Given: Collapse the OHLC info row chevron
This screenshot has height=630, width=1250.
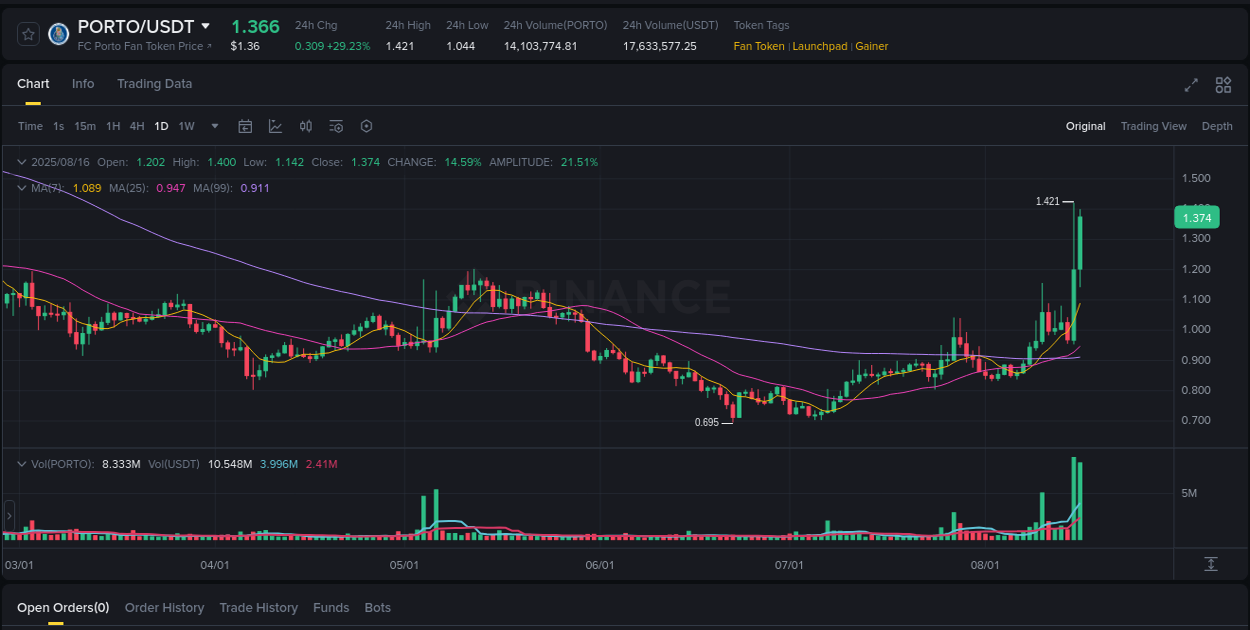Looking at the screenshot, I should (21, 161).
